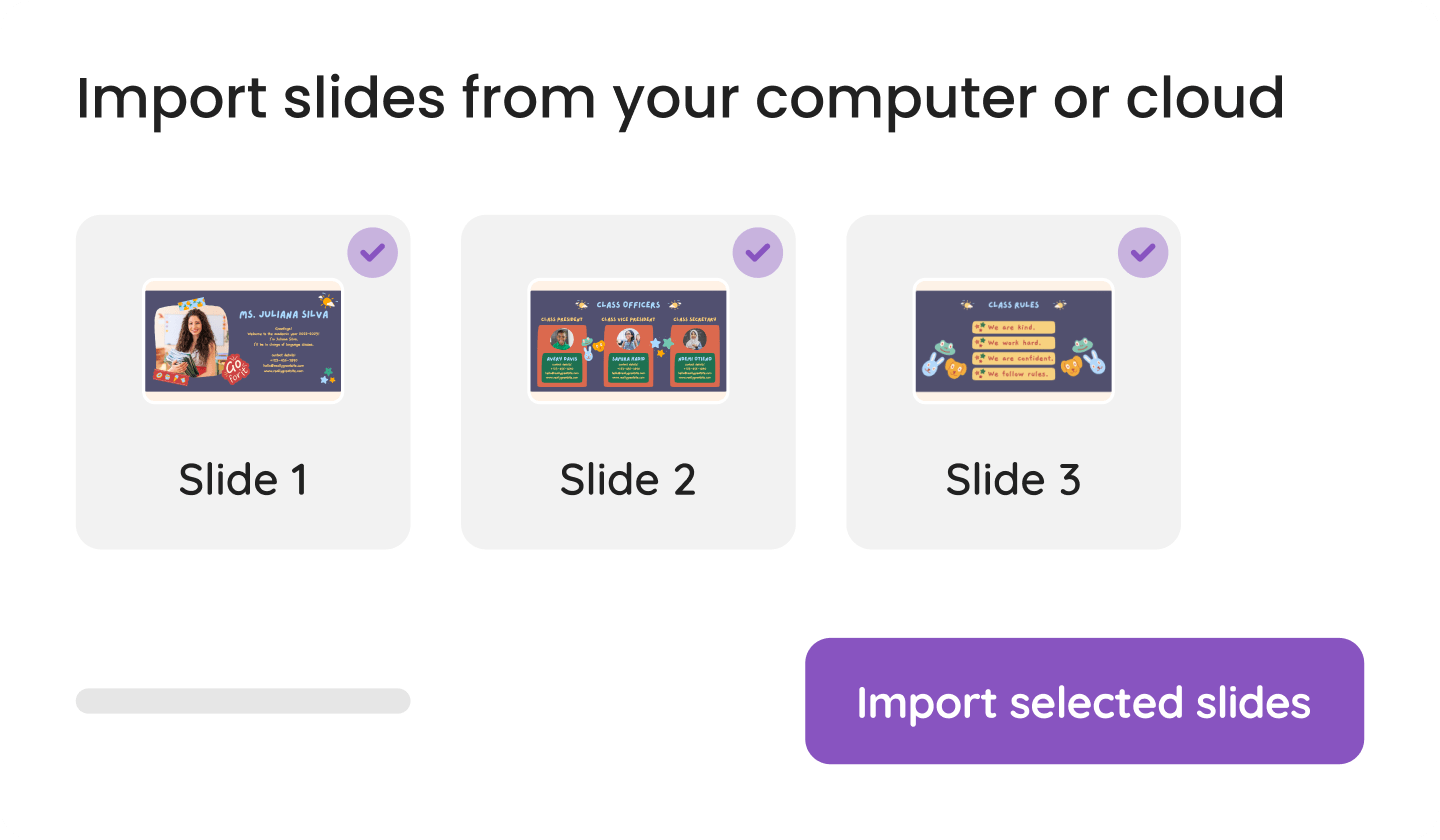This screenshot has height=840, width=1440.
Task: Pick the Class Rules slide thumbnail
Action: [1013, 341]
